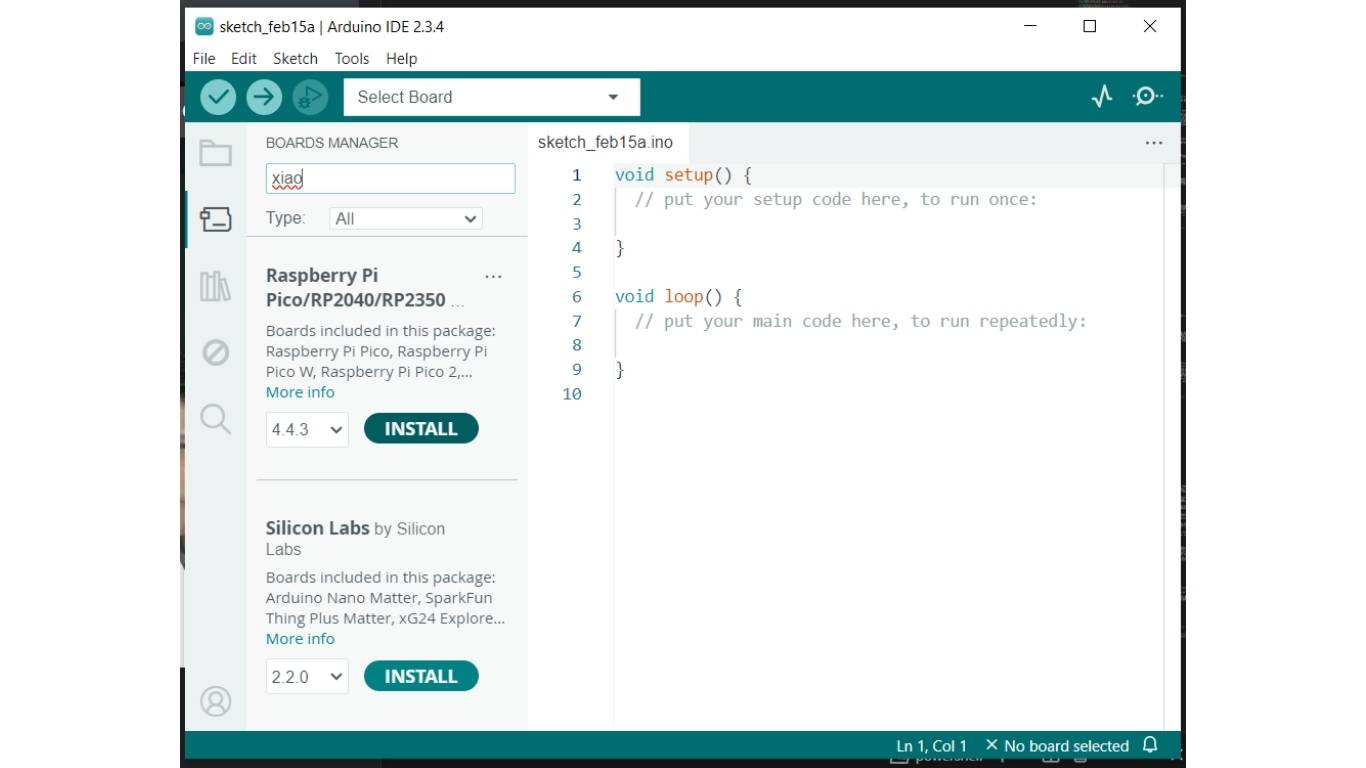Open the Help menu
Screen dimensions: 1366x768
[x=402, y=59]
